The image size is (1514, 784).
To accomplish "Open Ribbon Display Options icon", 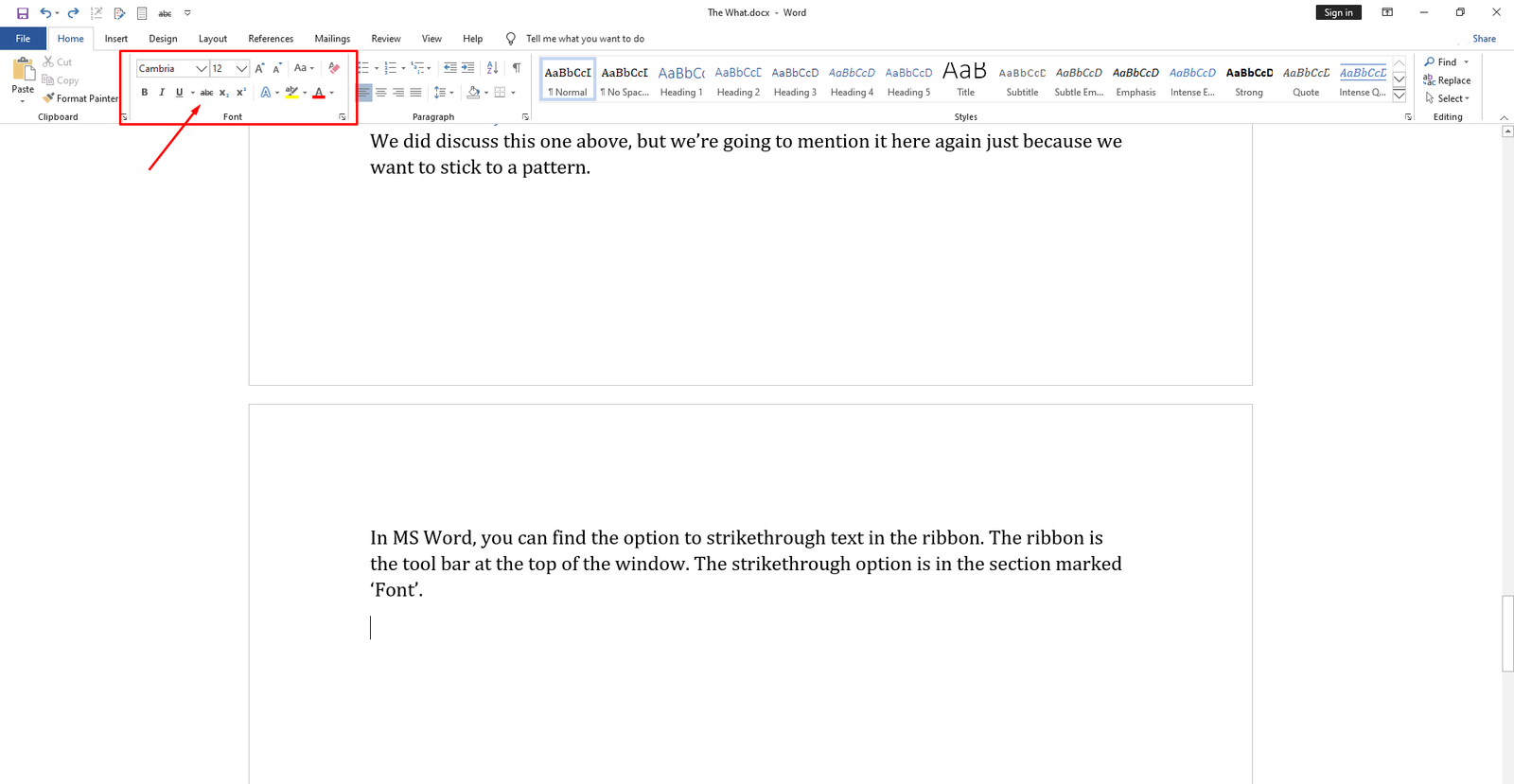I will pyautogui.click(x=1387, y=12).
